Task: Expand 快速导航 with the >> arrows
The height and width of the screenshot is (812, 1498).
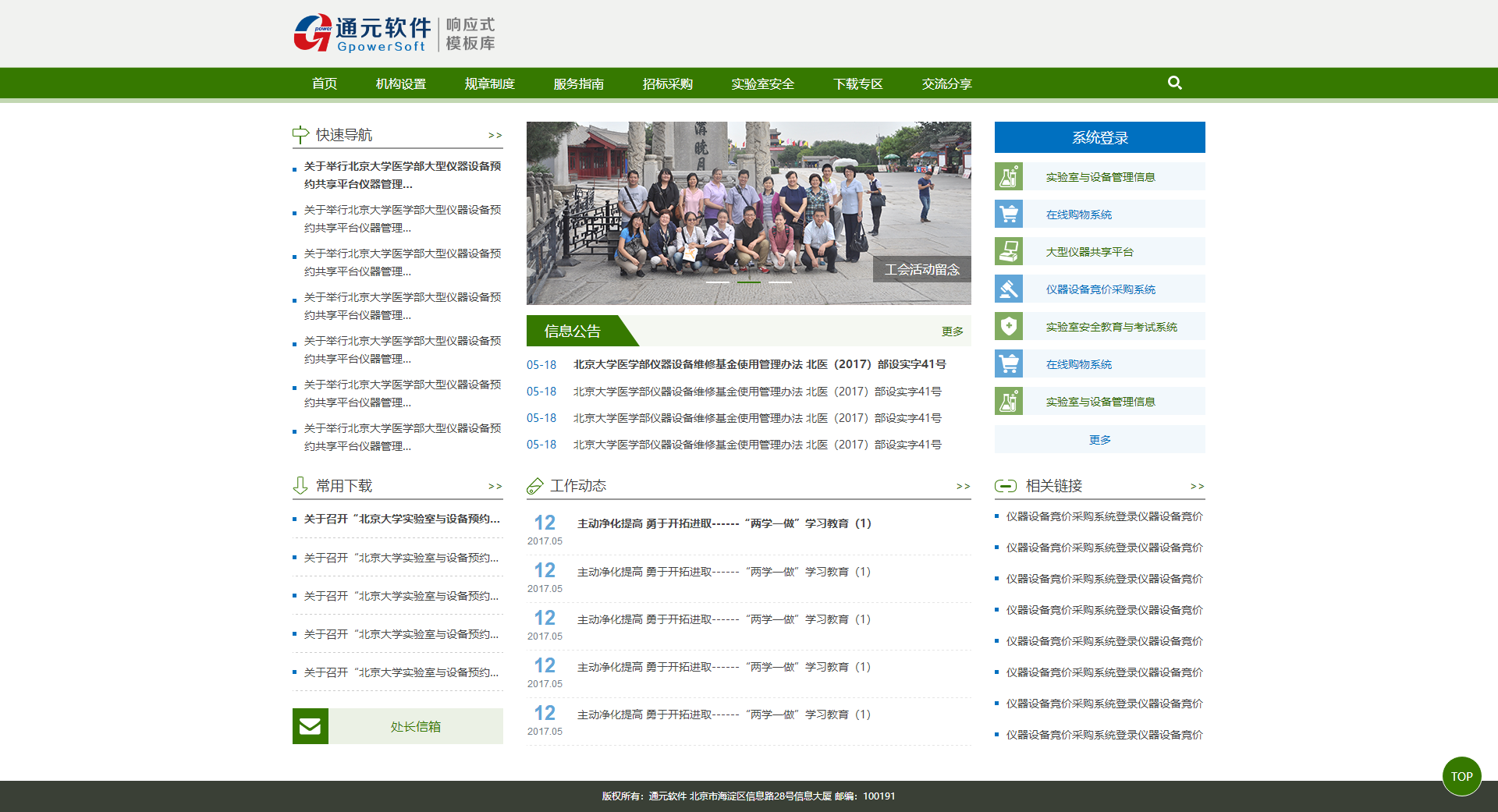Action: [495, 136]
